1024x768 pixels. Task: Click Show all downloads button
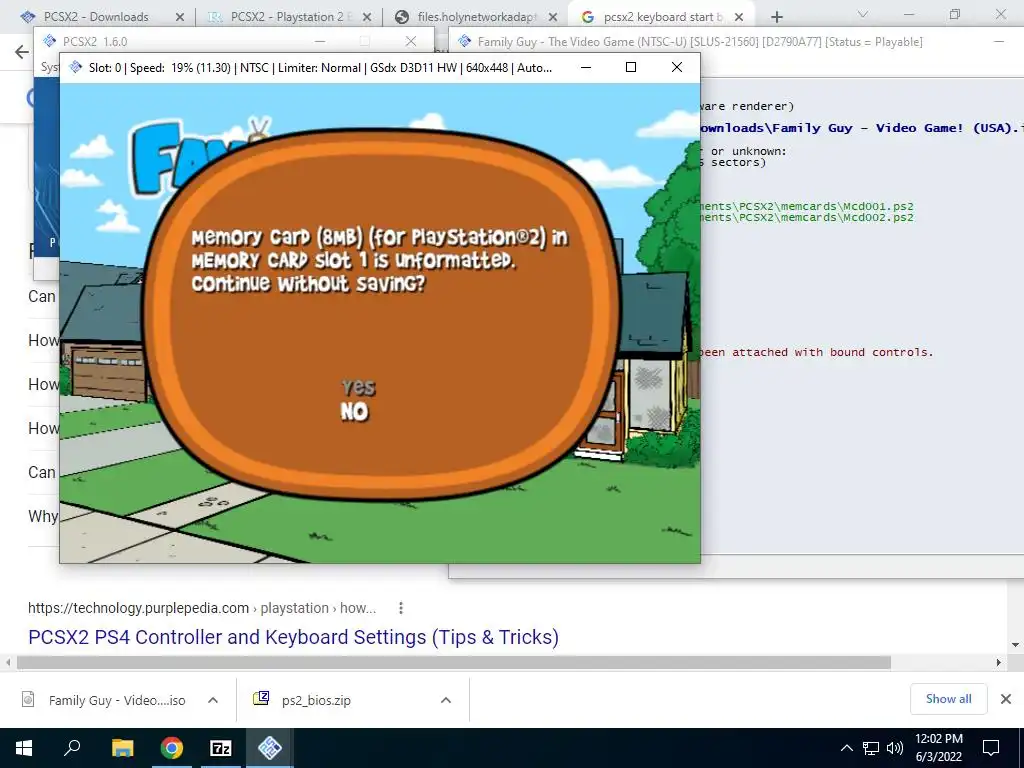click(948, 699)
